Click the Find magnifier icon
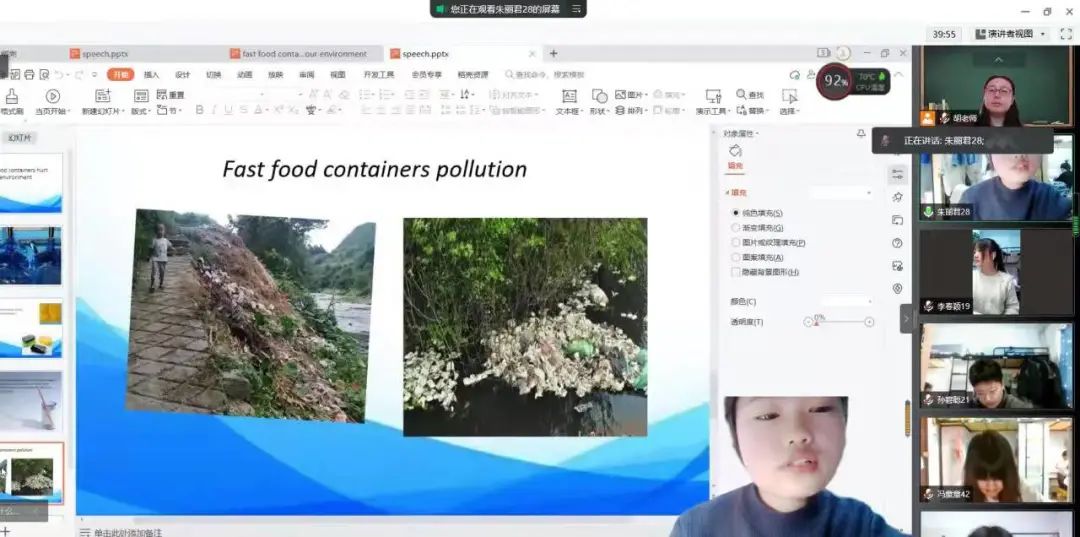Screen dimensions: 1080x537 pyautogui.click(x=741, y=95)
